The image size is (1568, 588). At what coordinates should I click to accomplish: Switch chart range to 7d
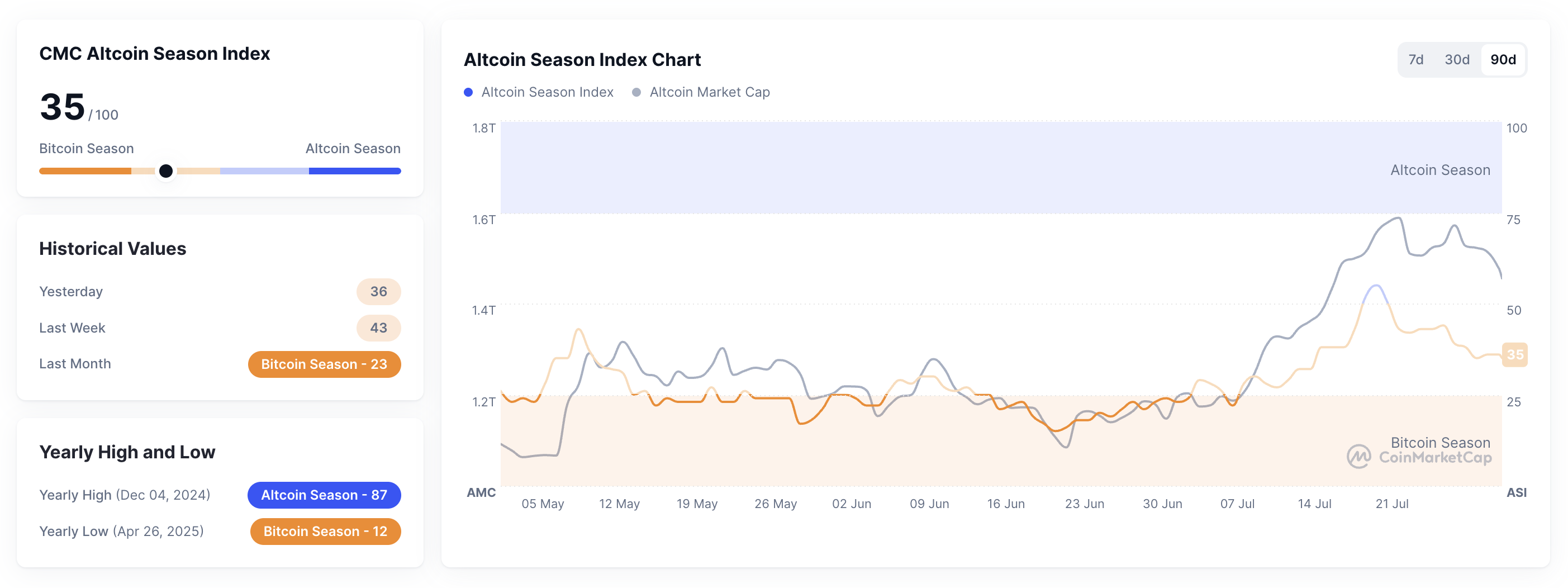tap(1415, 60)
